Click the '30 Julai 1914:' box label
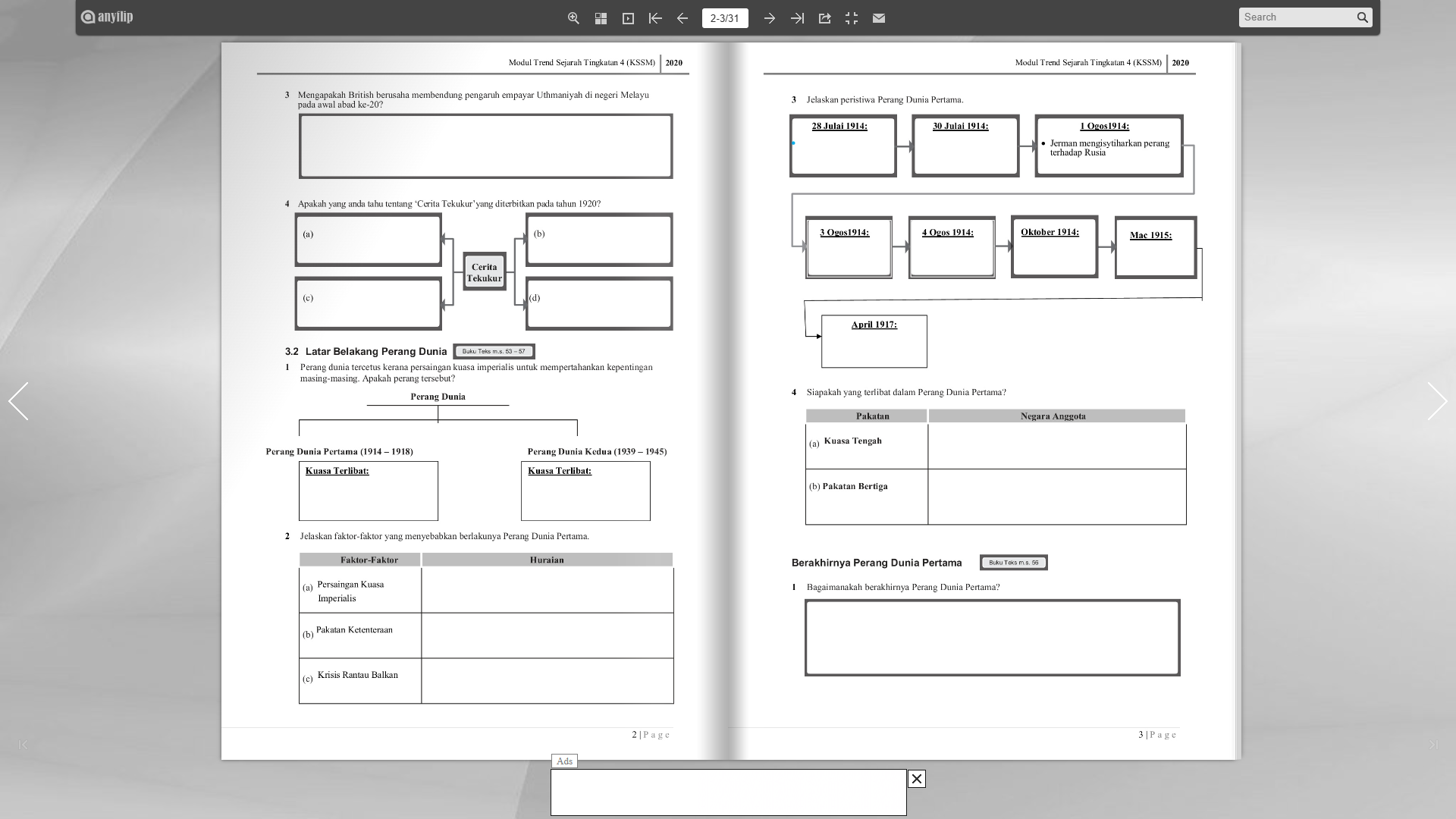 pos(960,127)
